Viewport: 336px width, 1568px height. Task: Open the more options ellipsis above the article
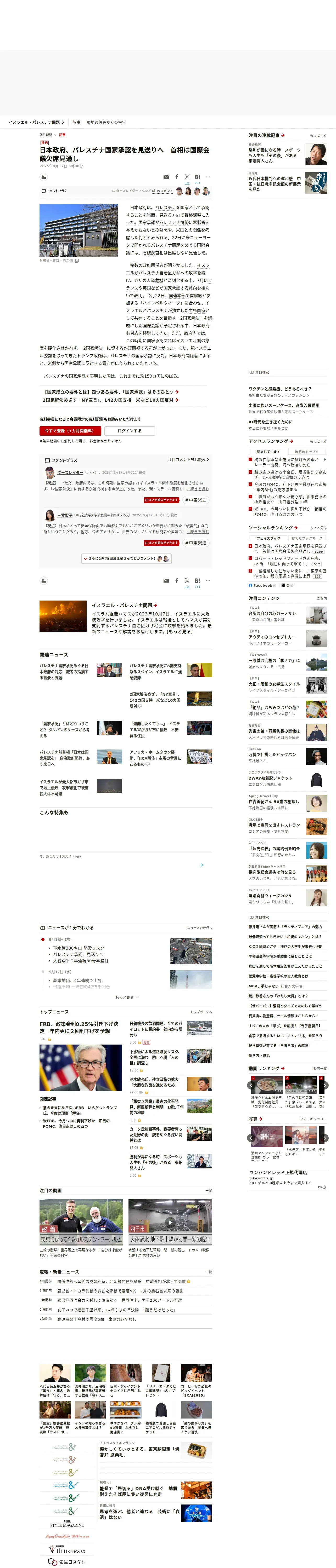208,177
